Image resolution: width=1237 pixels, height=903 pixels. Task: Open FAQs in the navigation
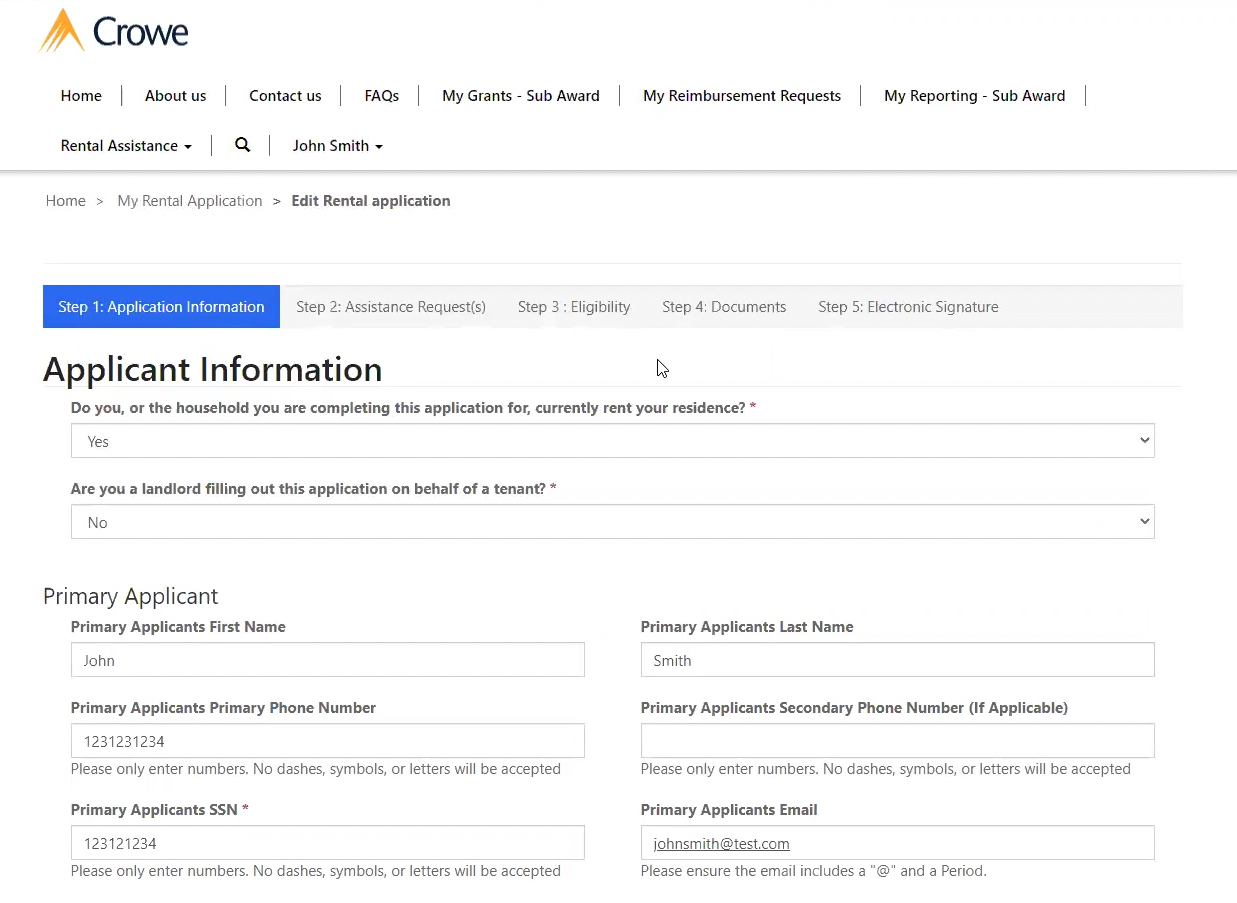point(381,96)
